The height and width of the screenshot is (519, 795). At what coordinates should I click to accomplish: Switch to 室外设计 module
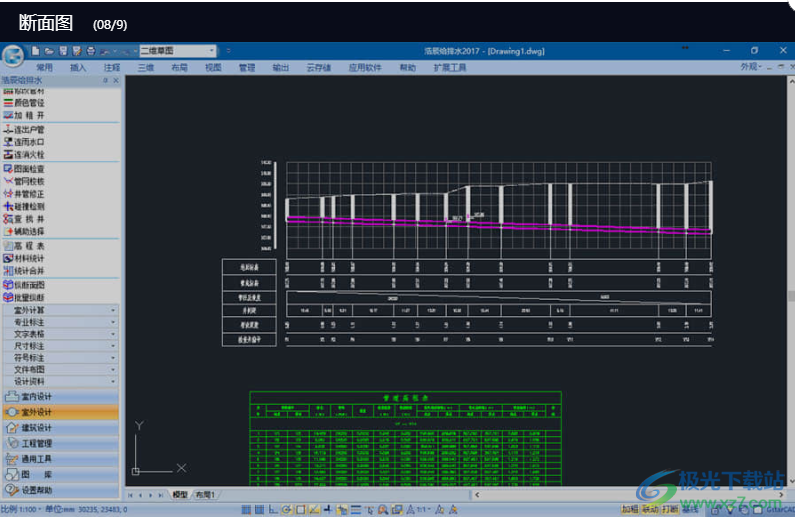coord(60,412)
